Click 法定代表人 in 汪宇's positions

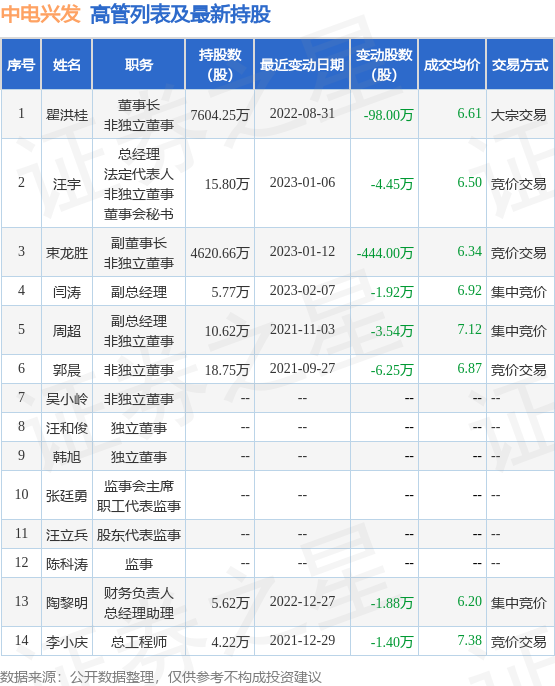pyautogui.click(x=139, y=174)
